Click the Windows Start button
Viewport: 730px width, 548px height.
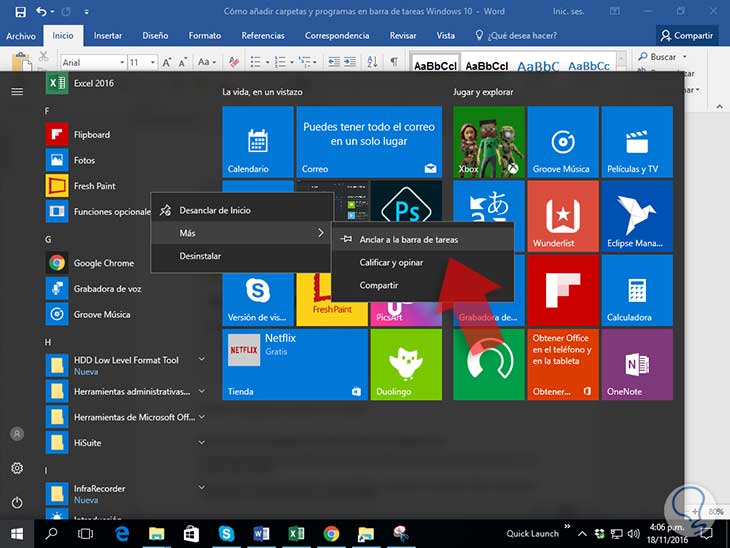pos(17,534)
